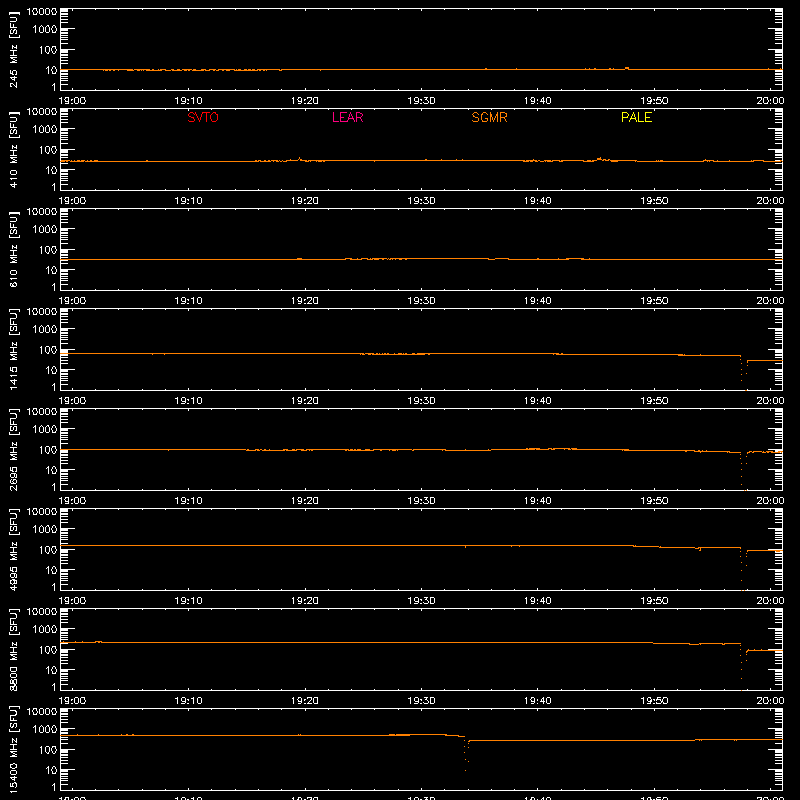
Task: Select the 15400 MHz [SFU] axis label
Action: click(14, 750)
